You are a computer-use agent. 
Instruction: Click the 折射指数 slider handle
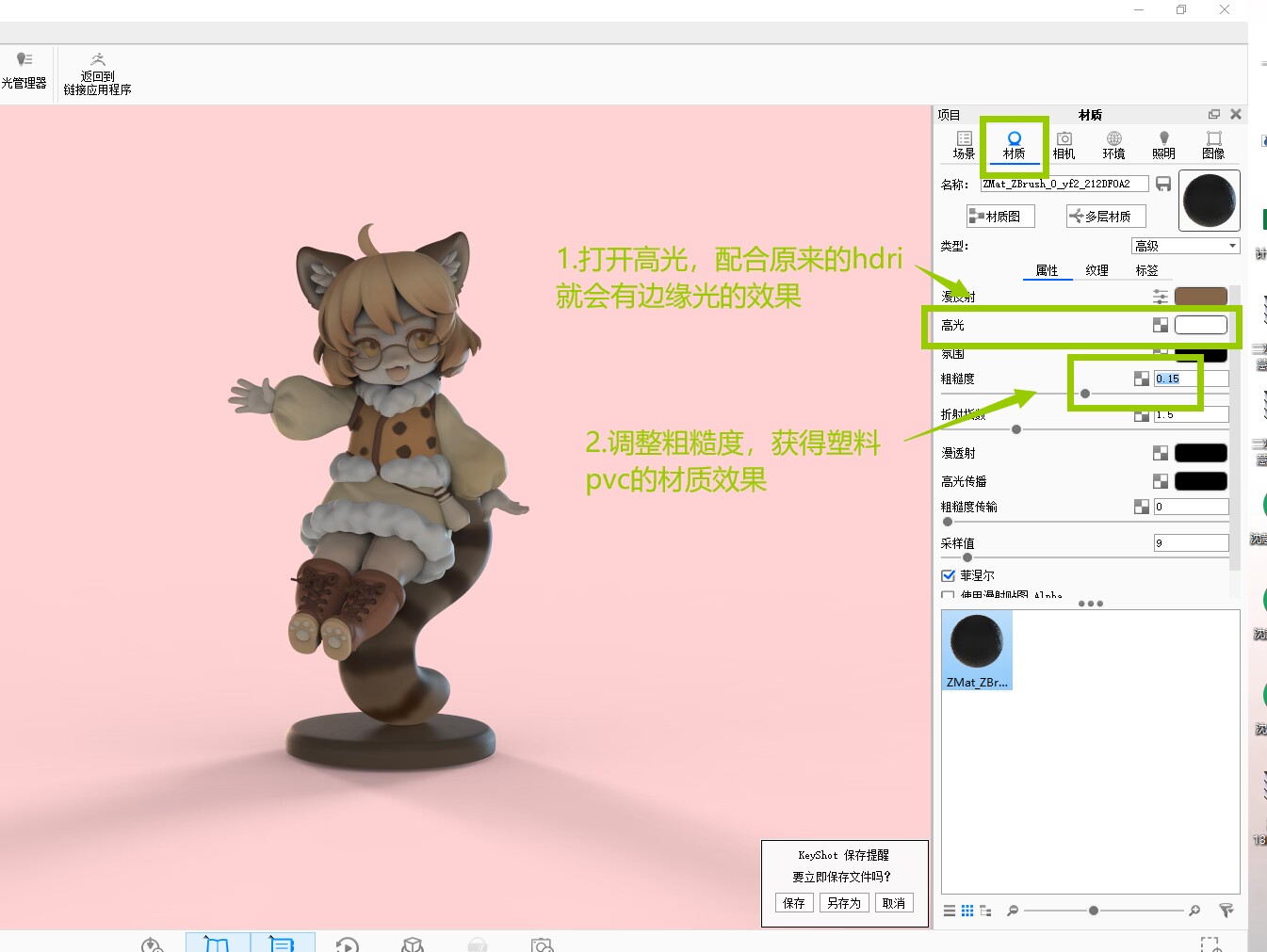[x=1015, y=429]
